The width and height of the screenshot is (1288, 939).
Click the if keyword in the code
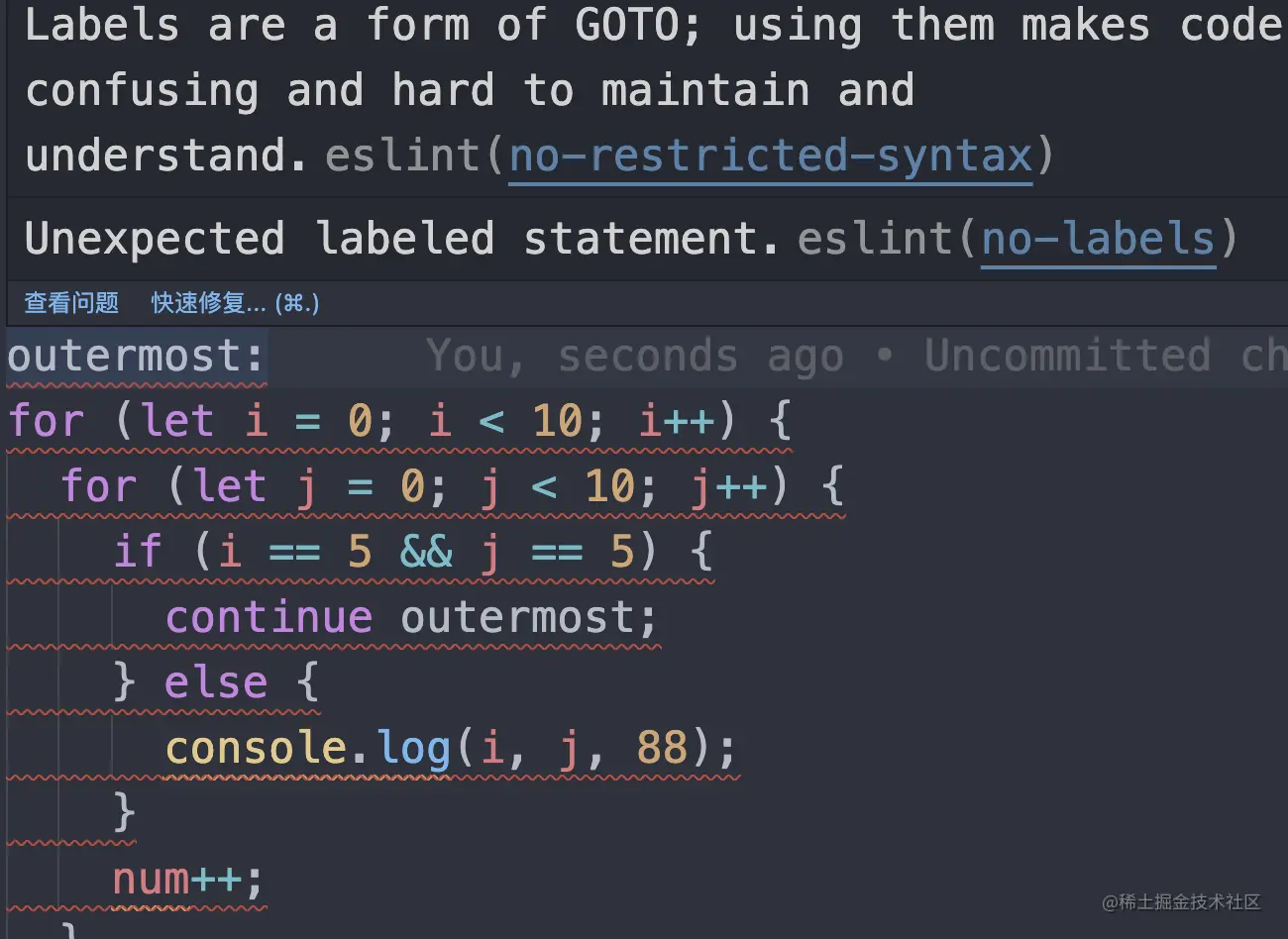pyautogui.click(x=138, y=552)
